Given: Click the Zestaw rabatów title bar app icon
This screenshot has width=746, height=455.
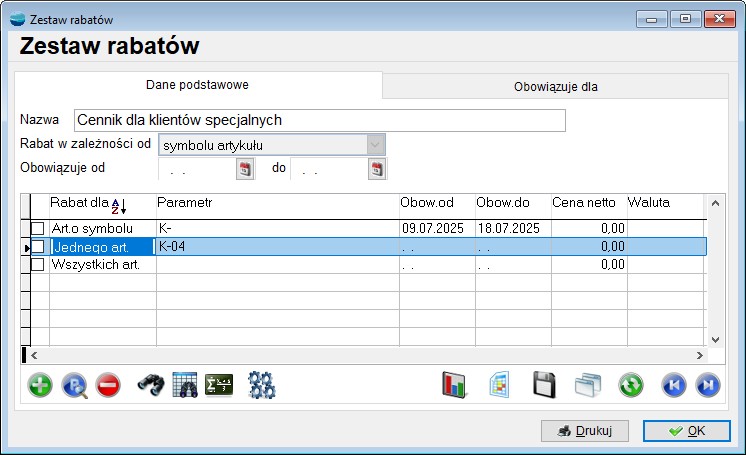Looking at the screenshot, I should click(17, 19).
